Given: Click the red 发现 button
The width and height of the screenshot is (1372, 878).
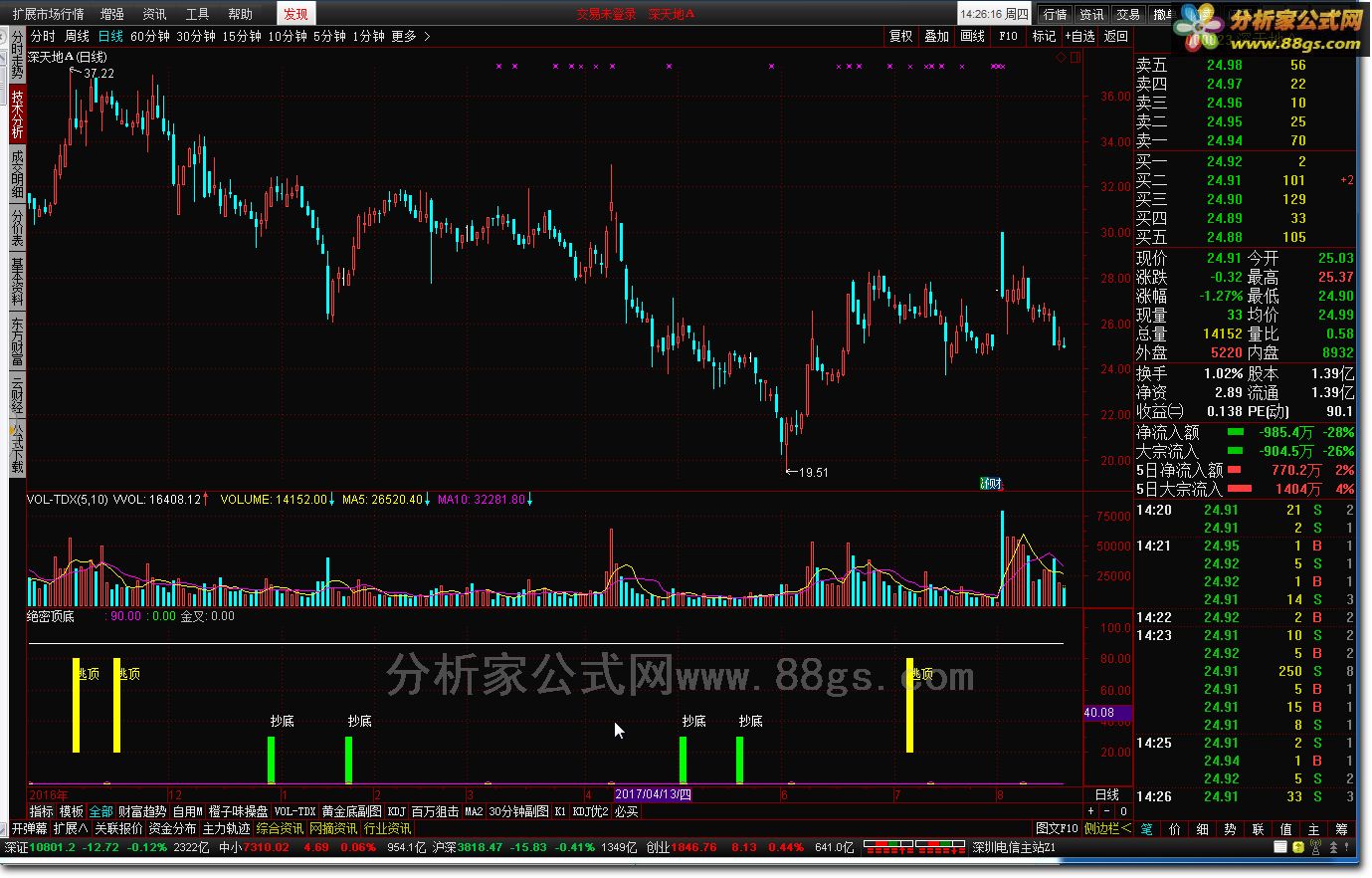Looking at the screenshot, I should [295, 14].
